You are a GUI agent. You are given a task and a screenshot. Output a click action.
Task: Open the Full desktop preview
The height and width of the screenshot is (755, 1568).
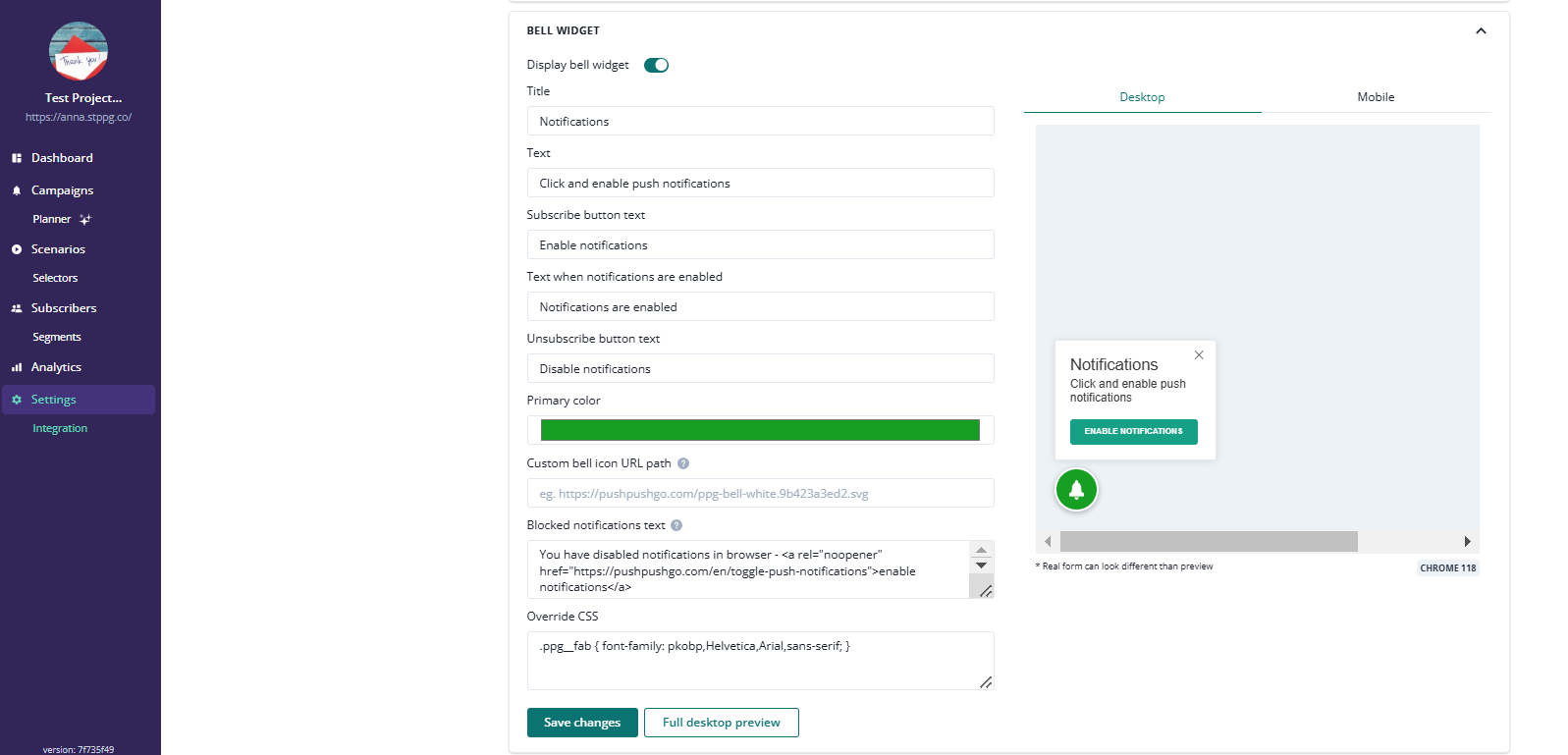pos(721,723)
